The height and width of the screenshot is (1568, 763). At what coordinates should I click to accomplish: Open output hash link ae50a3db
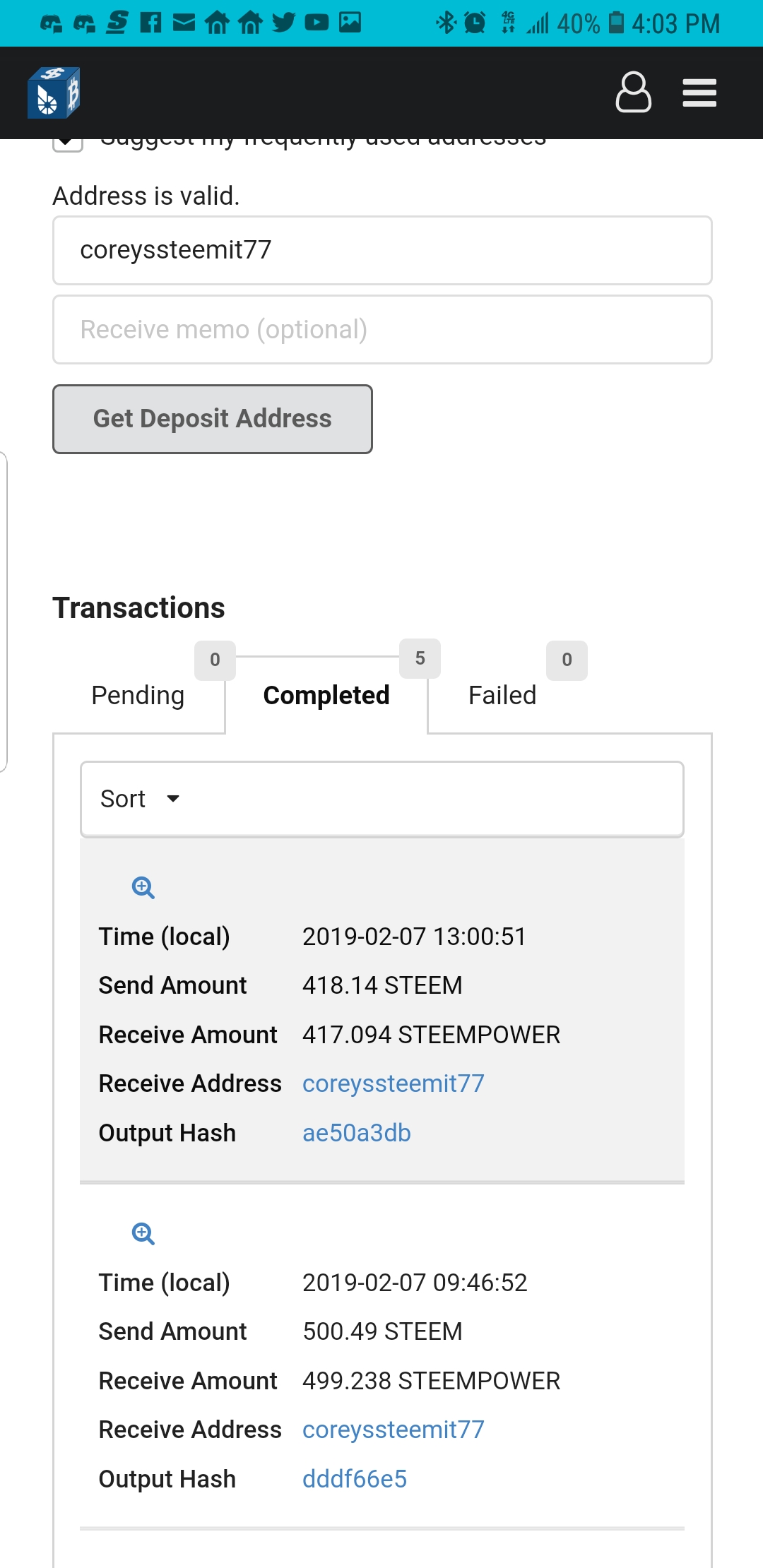tap(357, 1133)
